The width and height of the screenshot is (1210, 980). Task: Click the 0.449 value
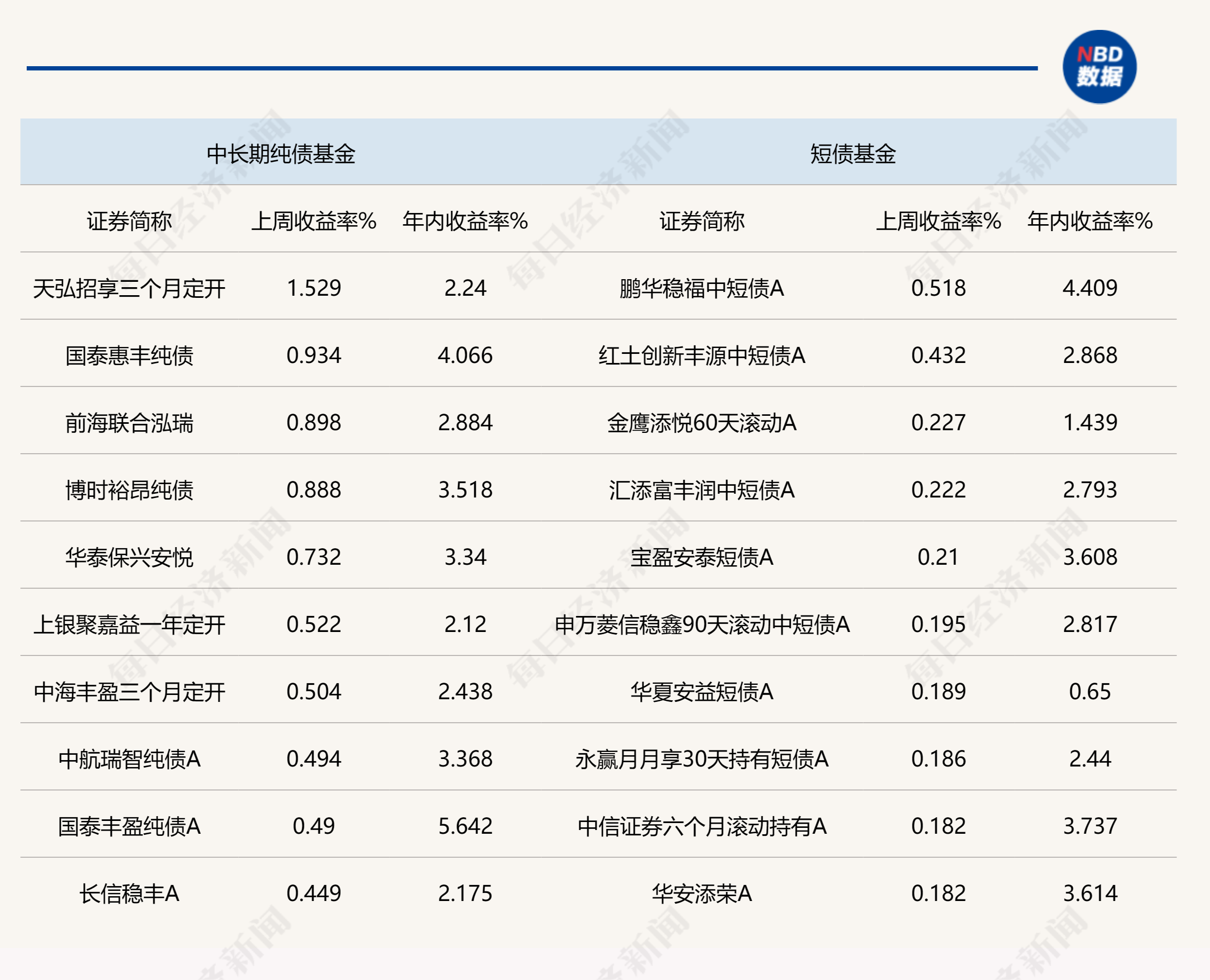pos(313,892)
